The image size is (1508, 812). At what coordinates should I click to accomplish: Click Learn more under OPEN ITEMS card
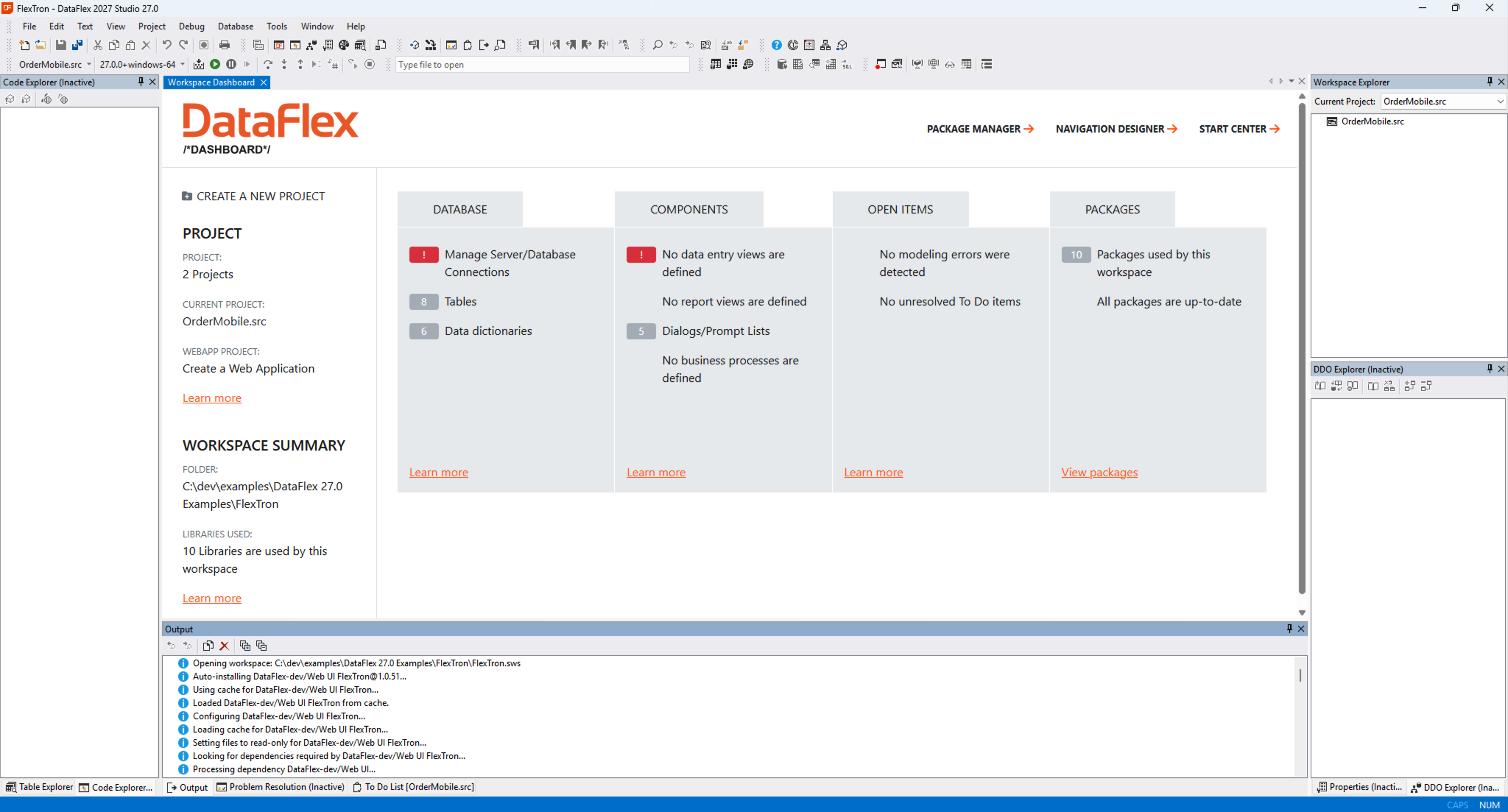(x=873, y=473)
